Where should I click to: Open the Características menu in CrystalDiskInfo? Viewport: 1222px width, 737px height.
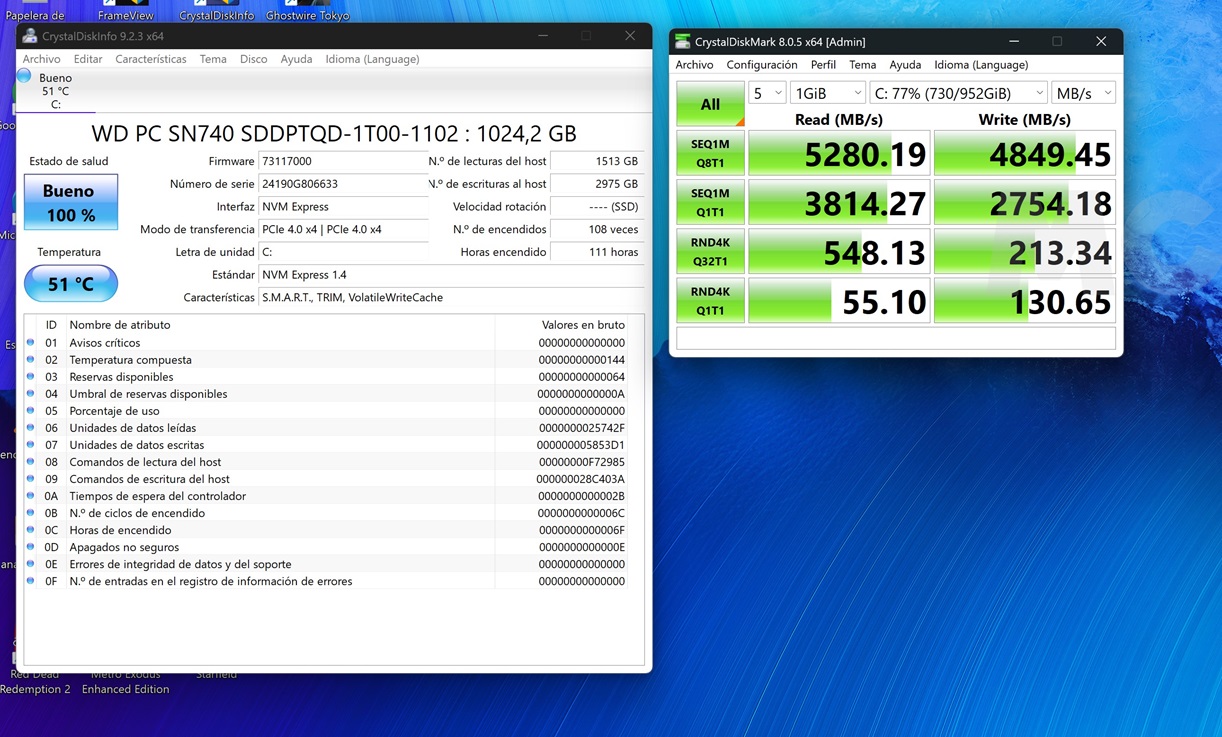[150, 59]
